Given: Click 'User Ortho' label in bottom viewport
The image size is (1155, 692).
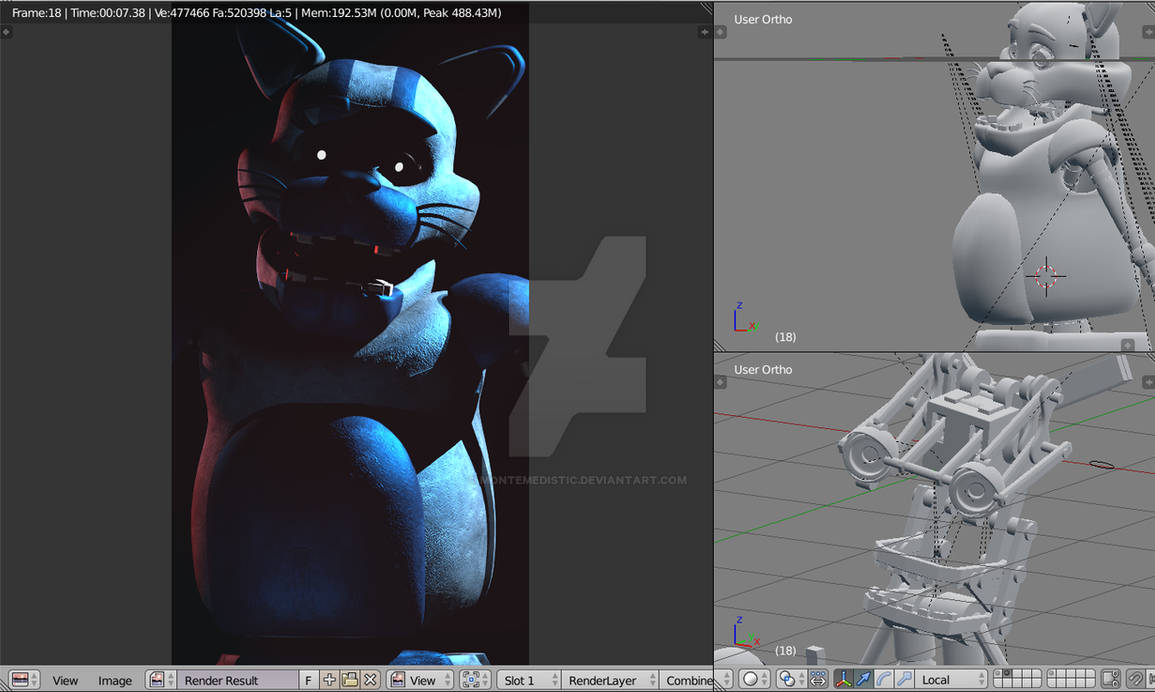Looking at the screenshot, I should 763,369.
